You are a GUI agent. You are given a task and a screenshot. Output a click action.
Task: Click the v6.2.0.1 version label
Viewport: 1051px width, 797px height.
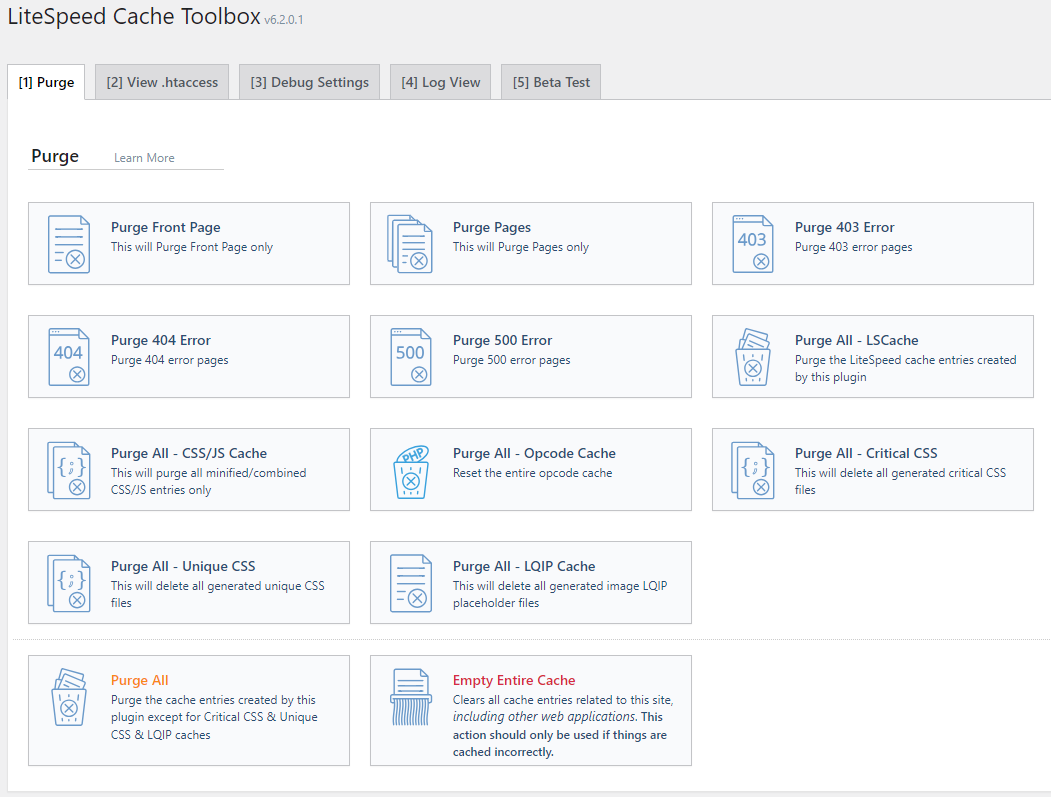(284, 20)
